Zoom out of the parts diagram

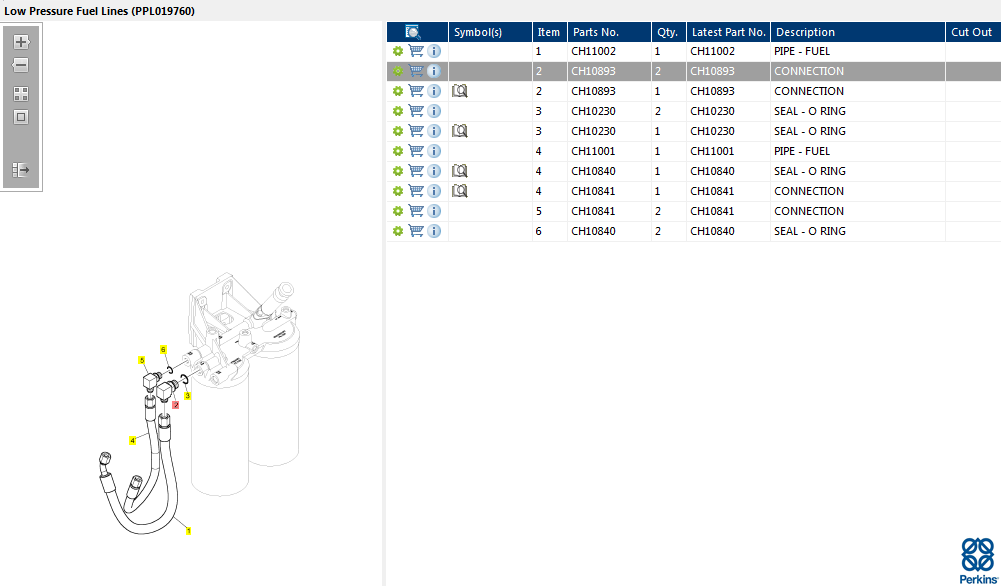21,65
